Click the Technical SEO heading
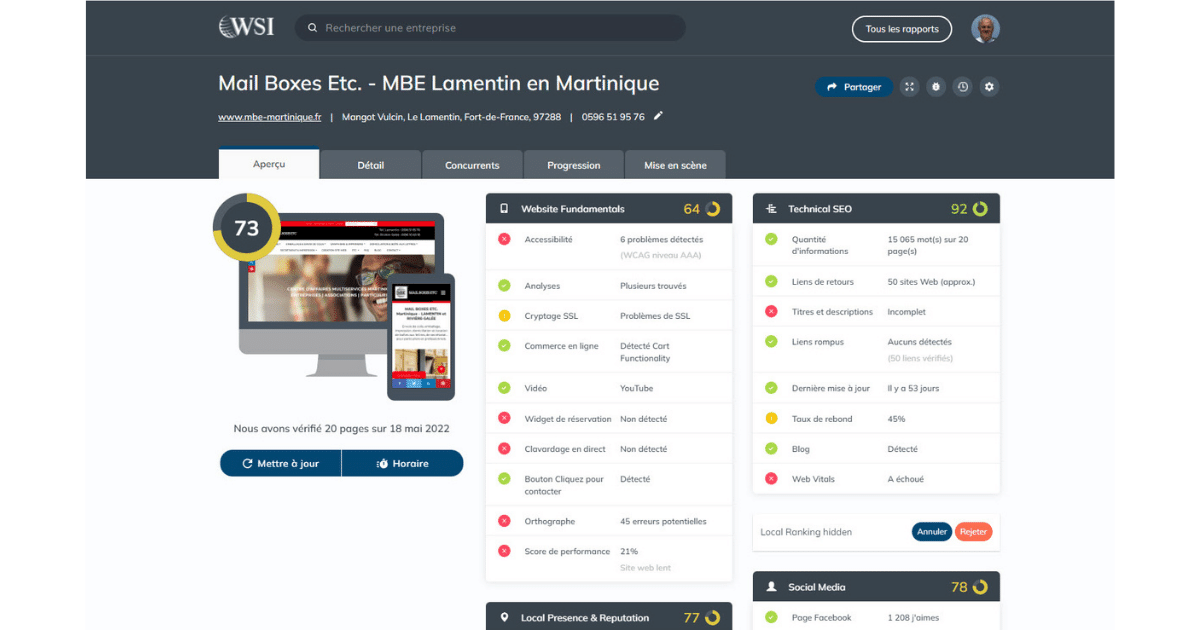This screenshot has width=1200, height=630. 820,209
